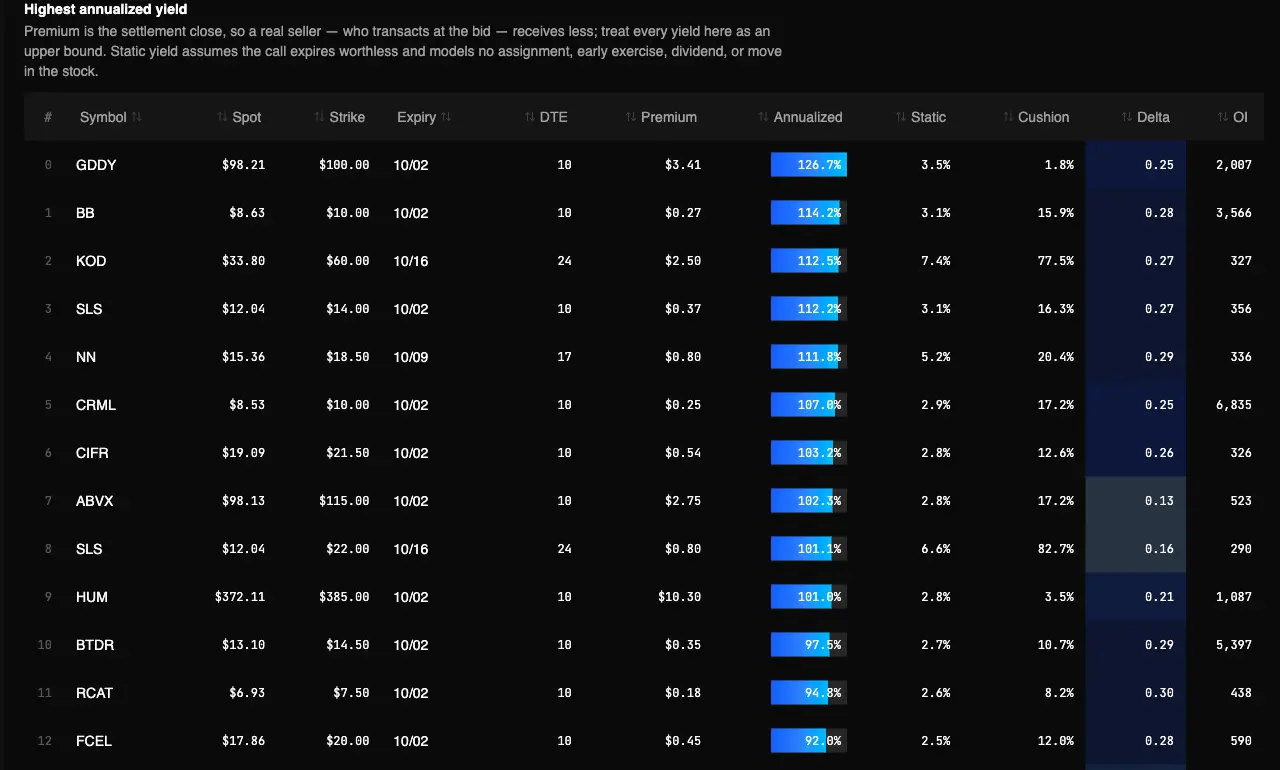This screenshot has width=1280, height=770.
Task: Click the RCAT symbol cell
Action: click(94, 693)
